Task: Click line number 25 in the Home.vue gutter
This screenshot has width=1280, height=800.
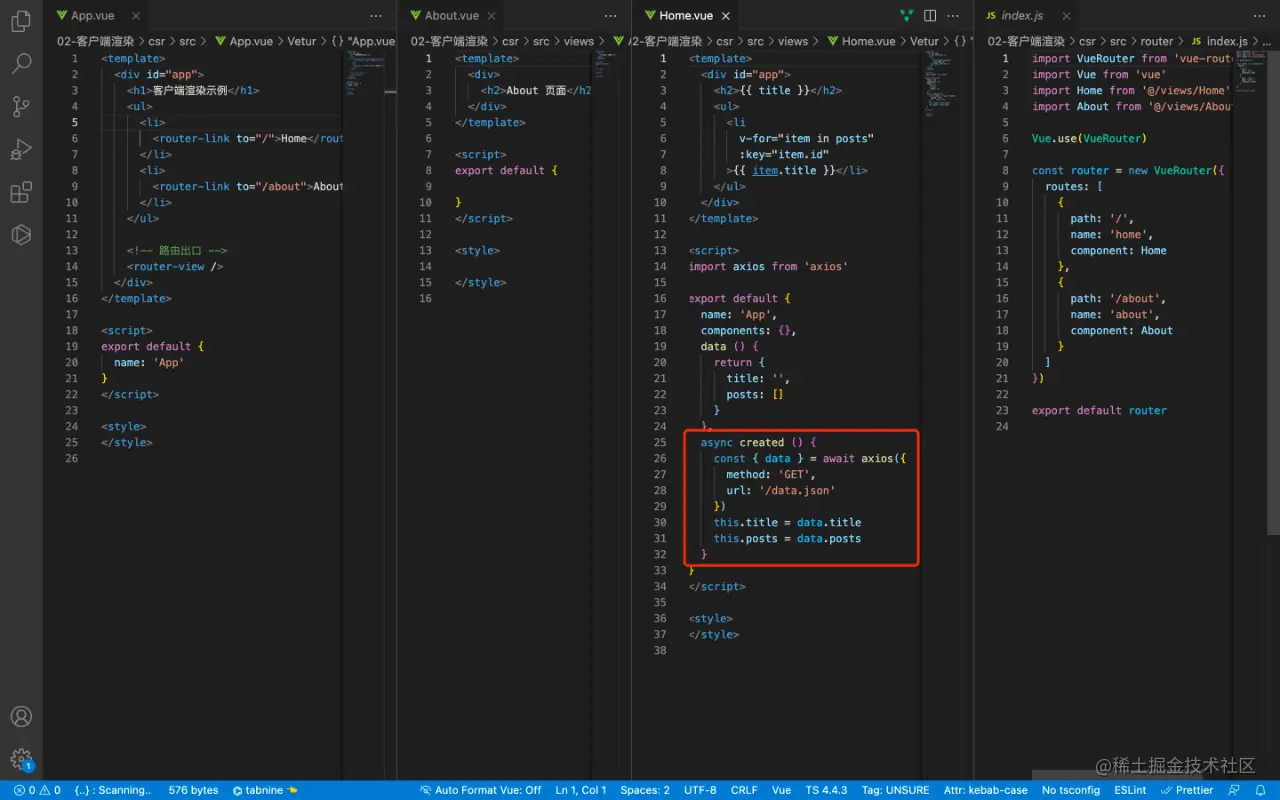Action: point(659,442)
